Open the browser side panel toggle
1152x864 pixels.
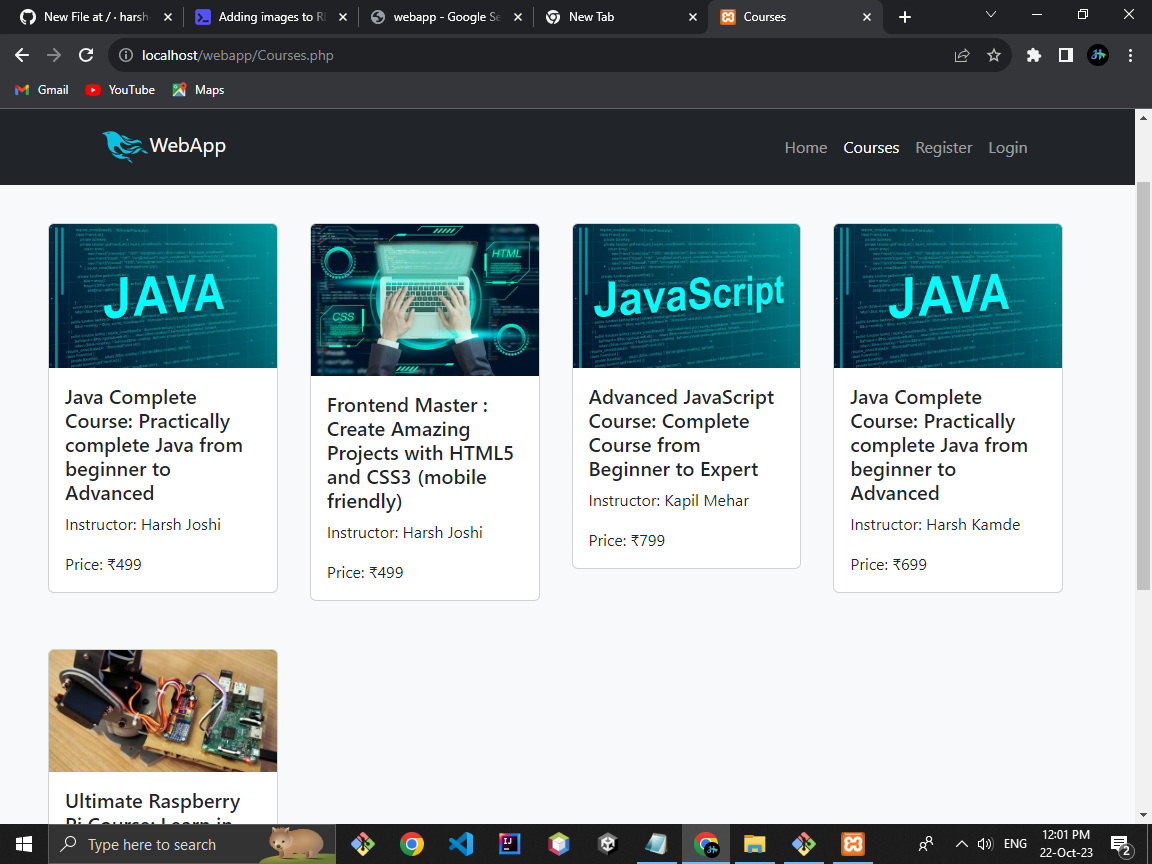pyautogui.click(x=1065, y=55)
